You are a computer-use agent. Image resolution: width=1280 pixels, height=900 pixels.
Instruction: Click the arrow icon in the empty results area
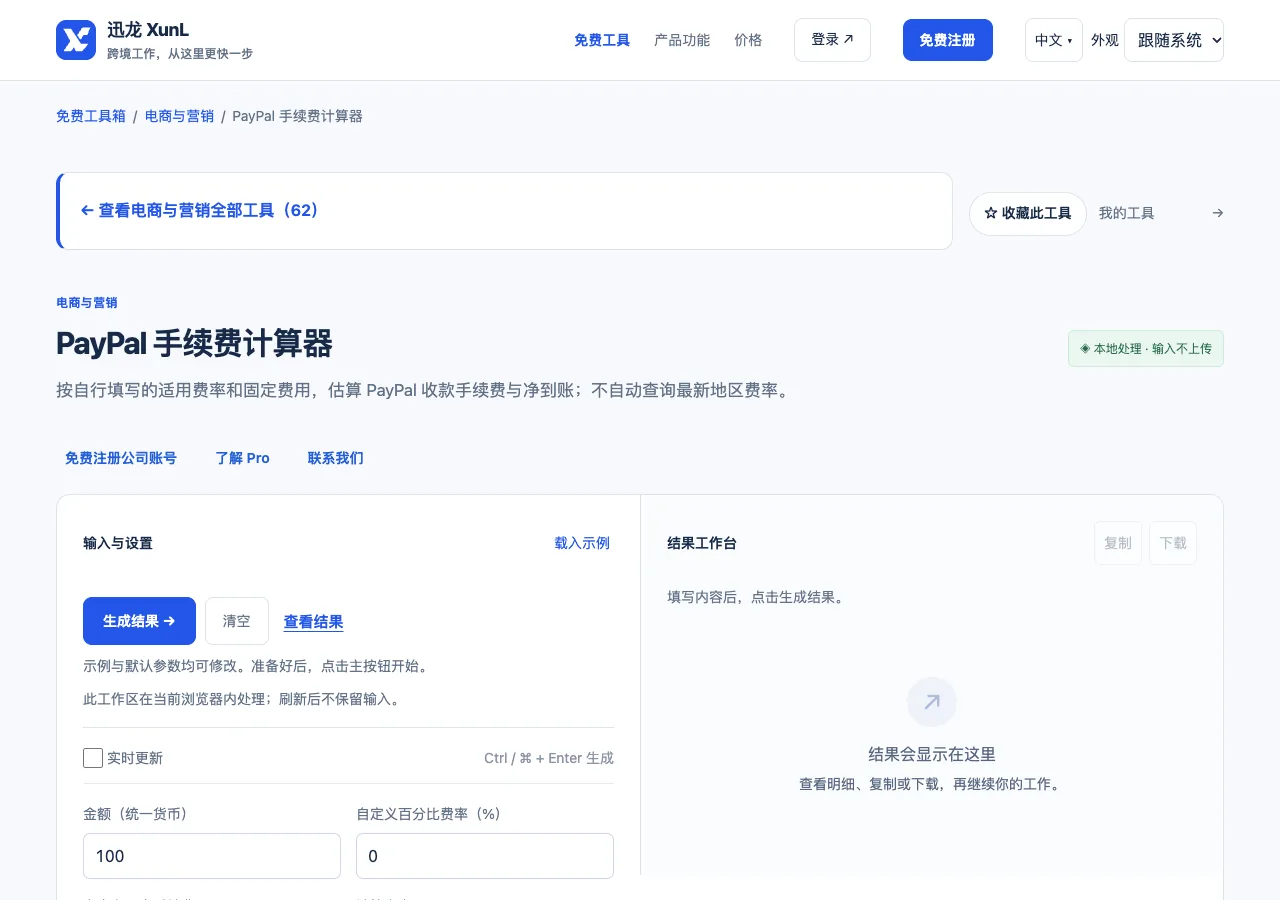coord(932,702)
